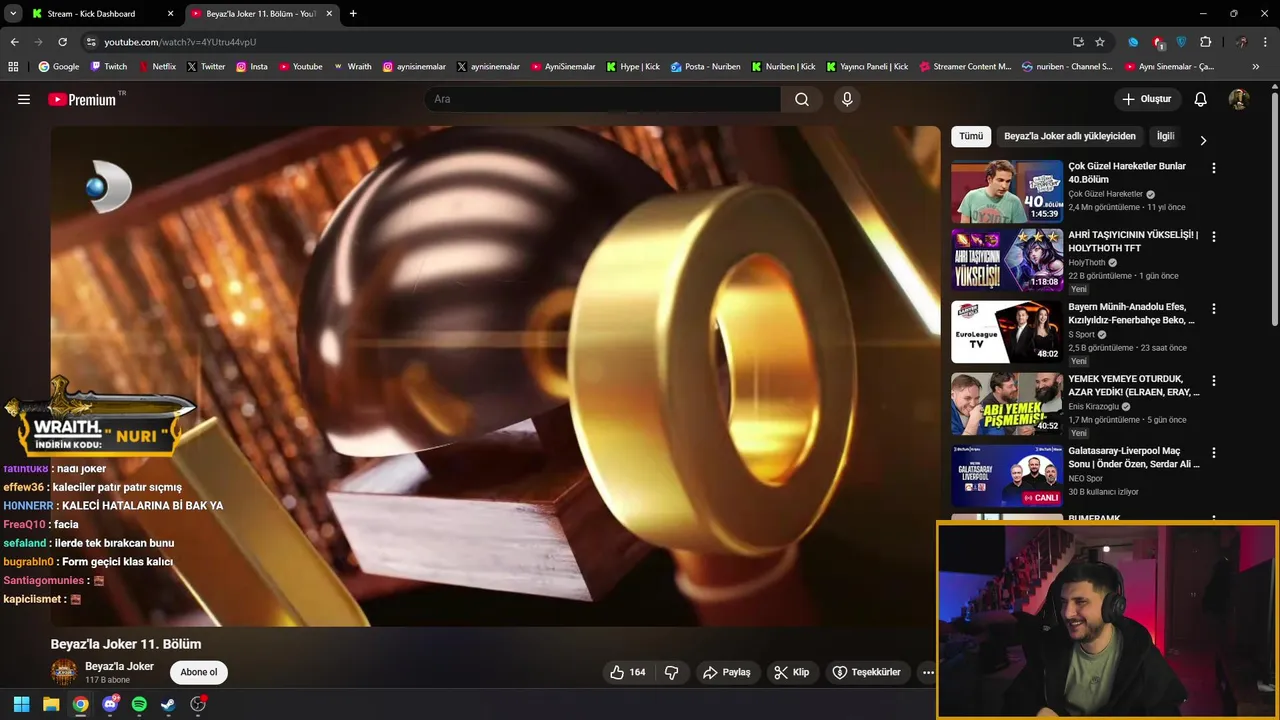1280x720 pixels.
Task: Click the search magnifier button
Action: (x=802, y=99)
